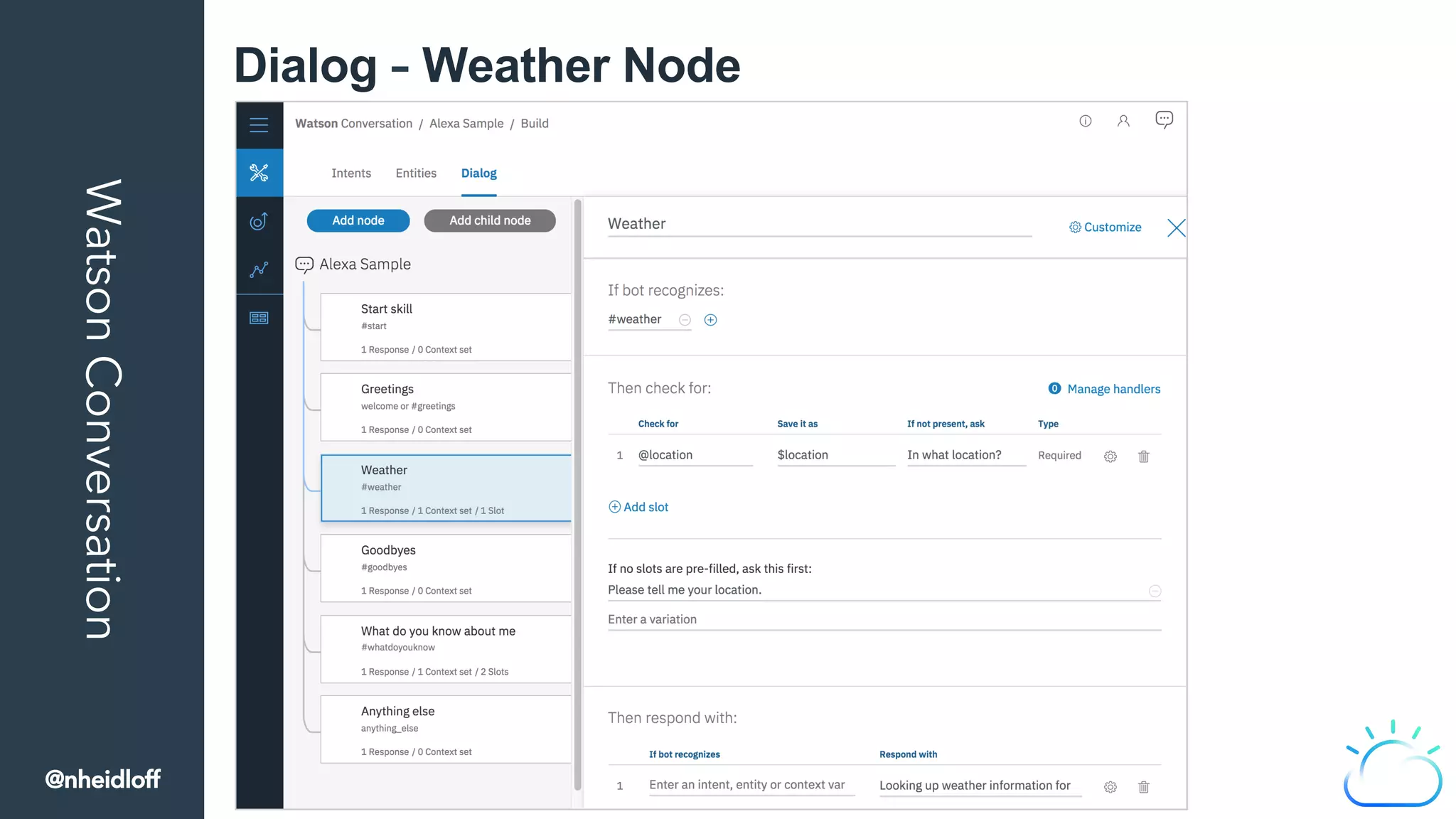Viewport: 1456px width, 819px height.
Task: Open Manage handlers link
Action: click(x=1113, y=389)
